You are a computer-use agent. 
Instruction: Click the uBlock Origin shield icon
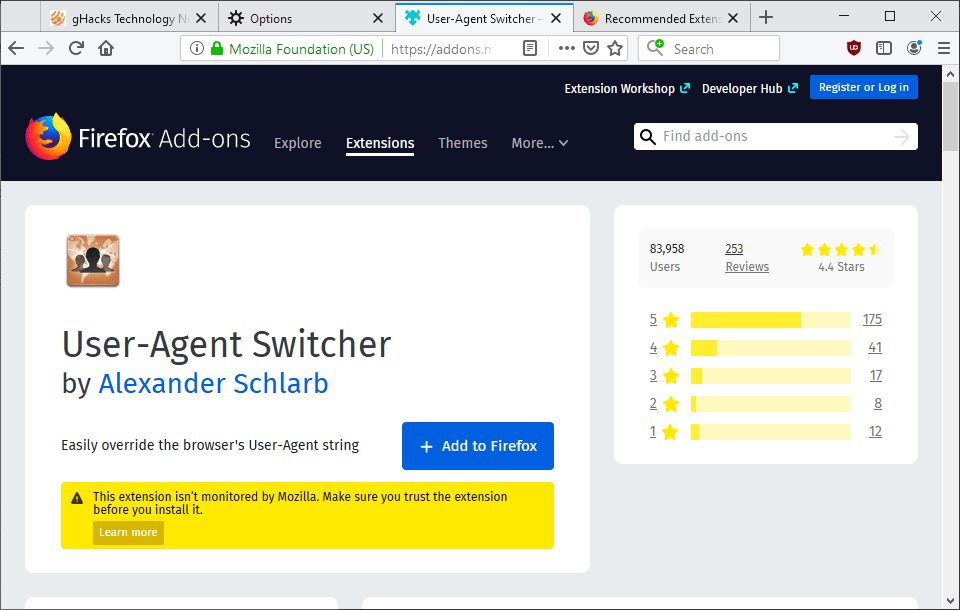point(853,47)
